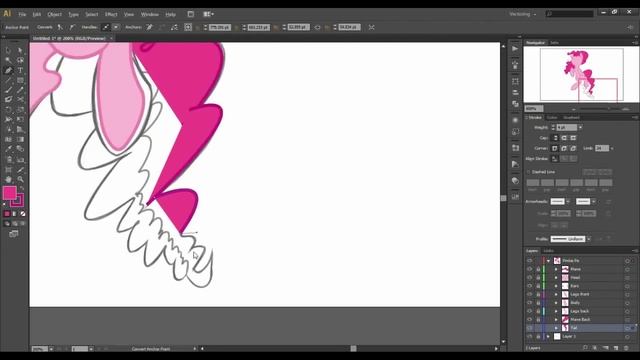Toggle visibility of the Mane layer
This screenshot has height=360, width=640.
pyautogui.click(x=529, y=269)
